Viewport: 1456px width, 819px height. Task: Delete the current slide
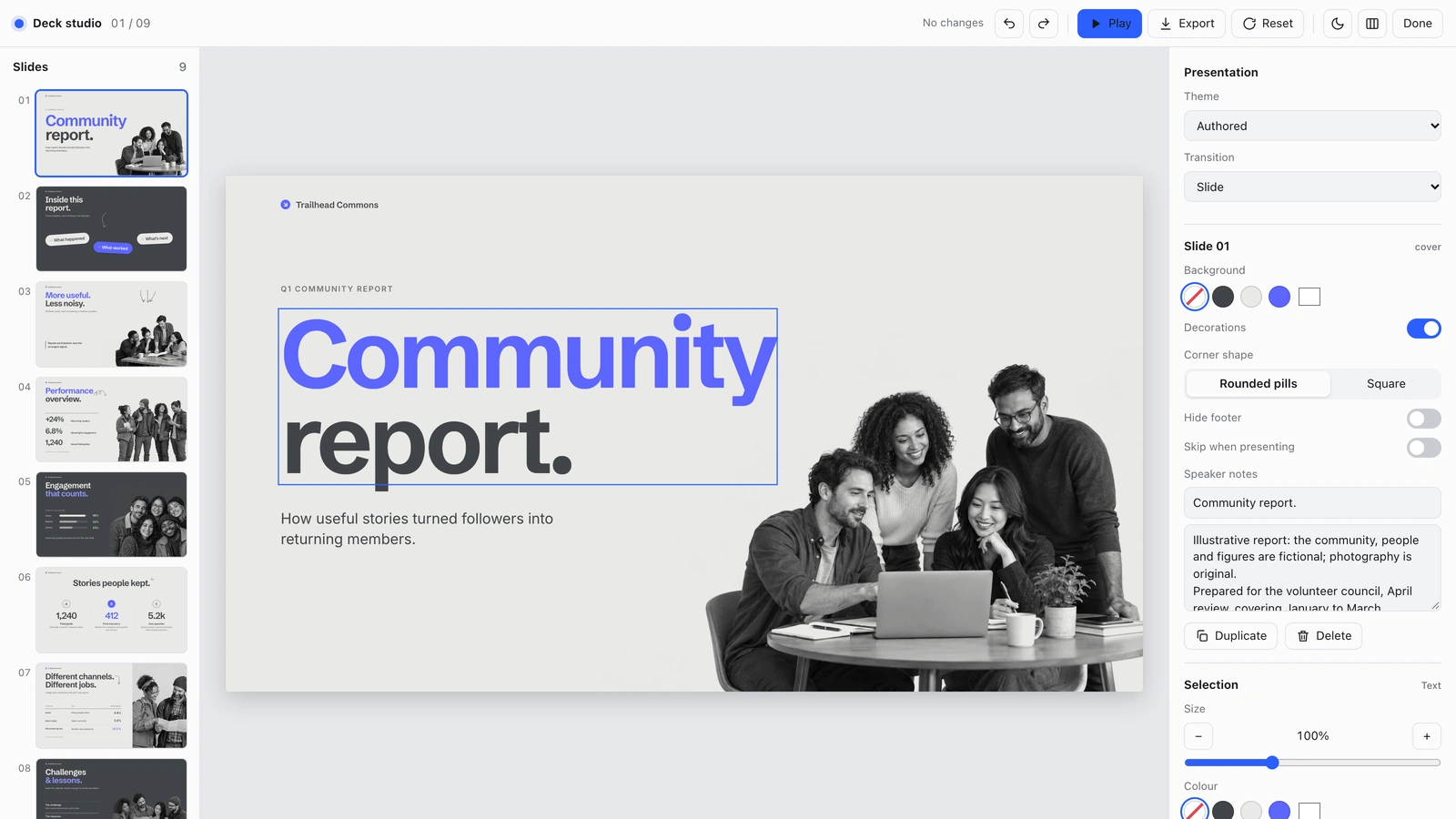click(1323, 636)
